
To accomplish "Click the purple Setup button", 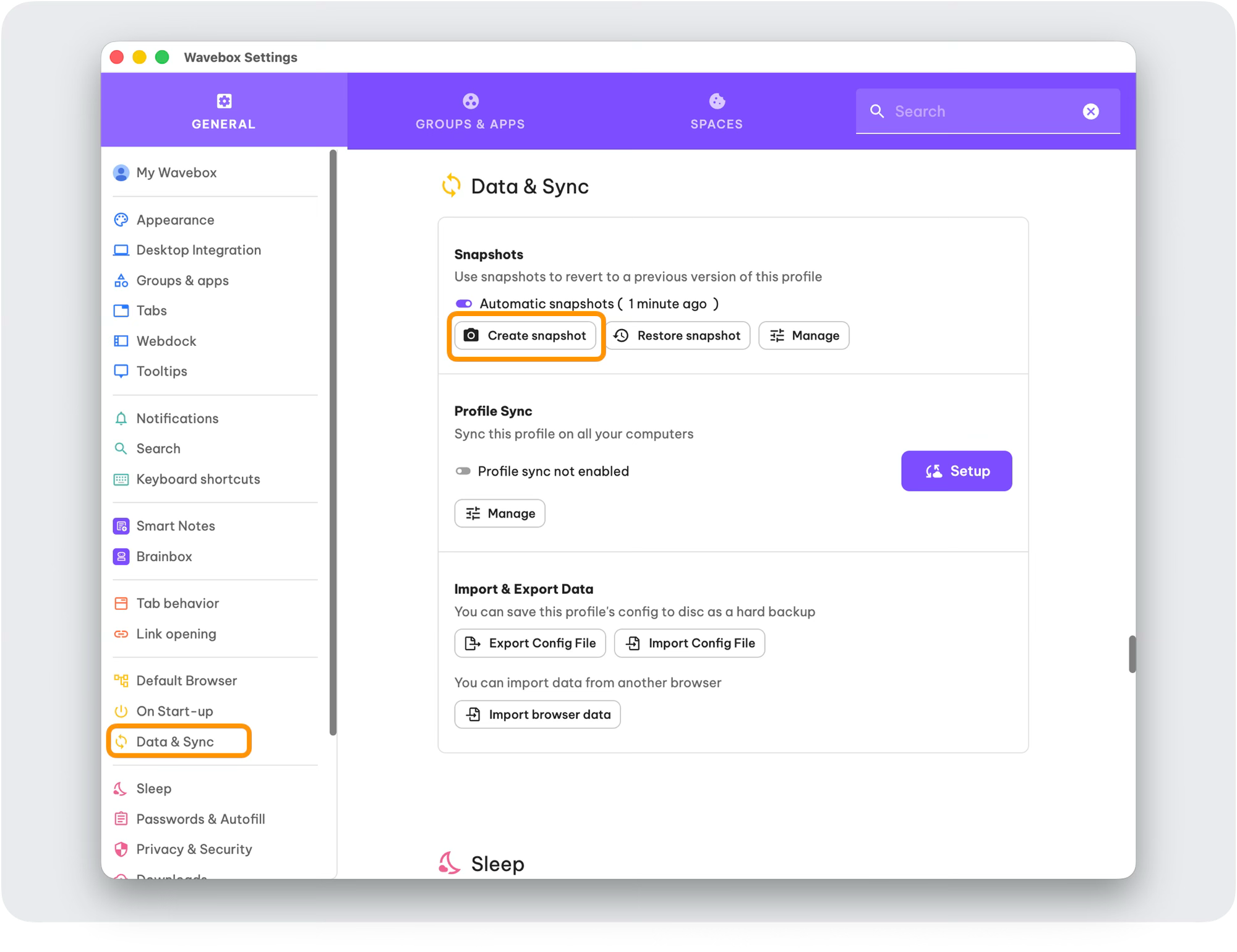I will coord(956,471).
